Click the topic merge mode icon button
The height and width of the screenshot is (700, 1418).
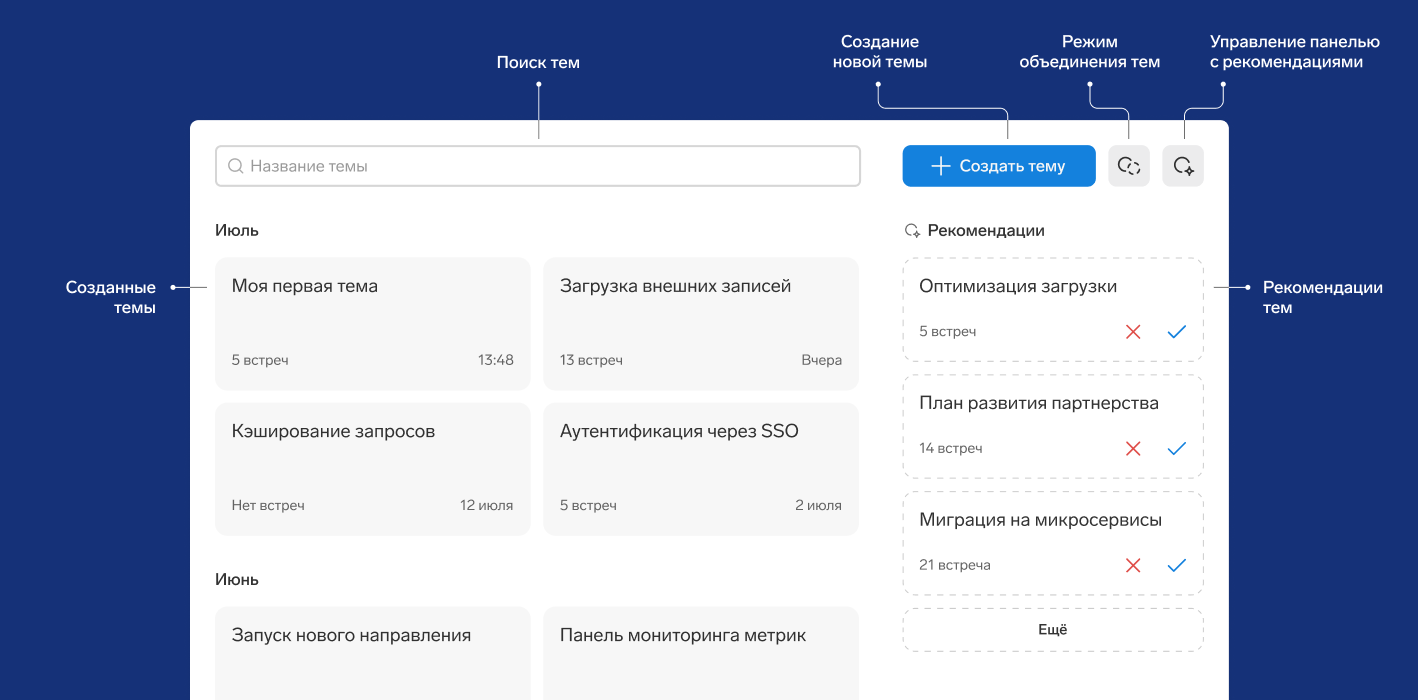(1129, 166)
